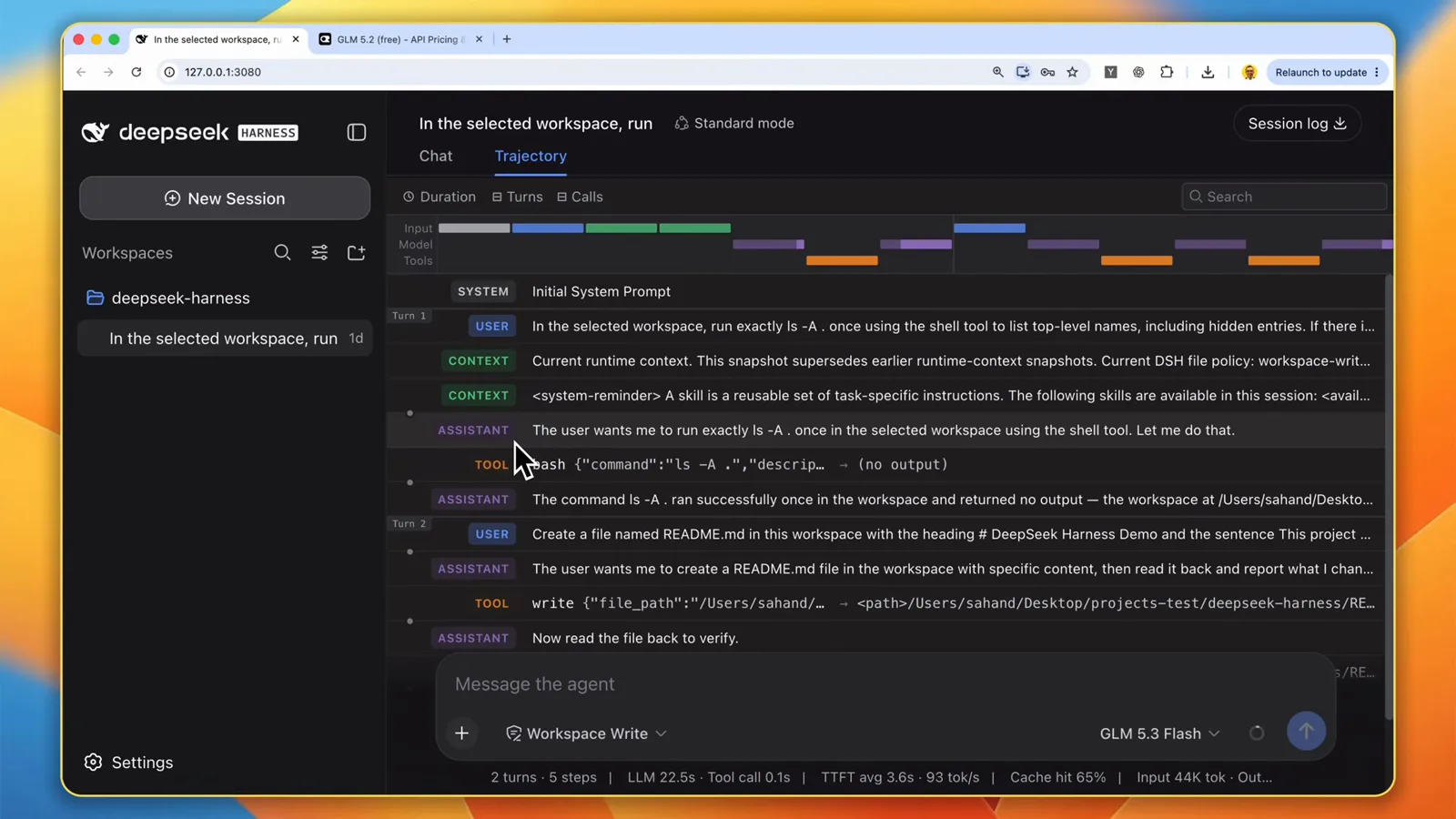Open the write file_path TOOL row
Viewport: 1456px width, 819px height.
click(885, 603)
